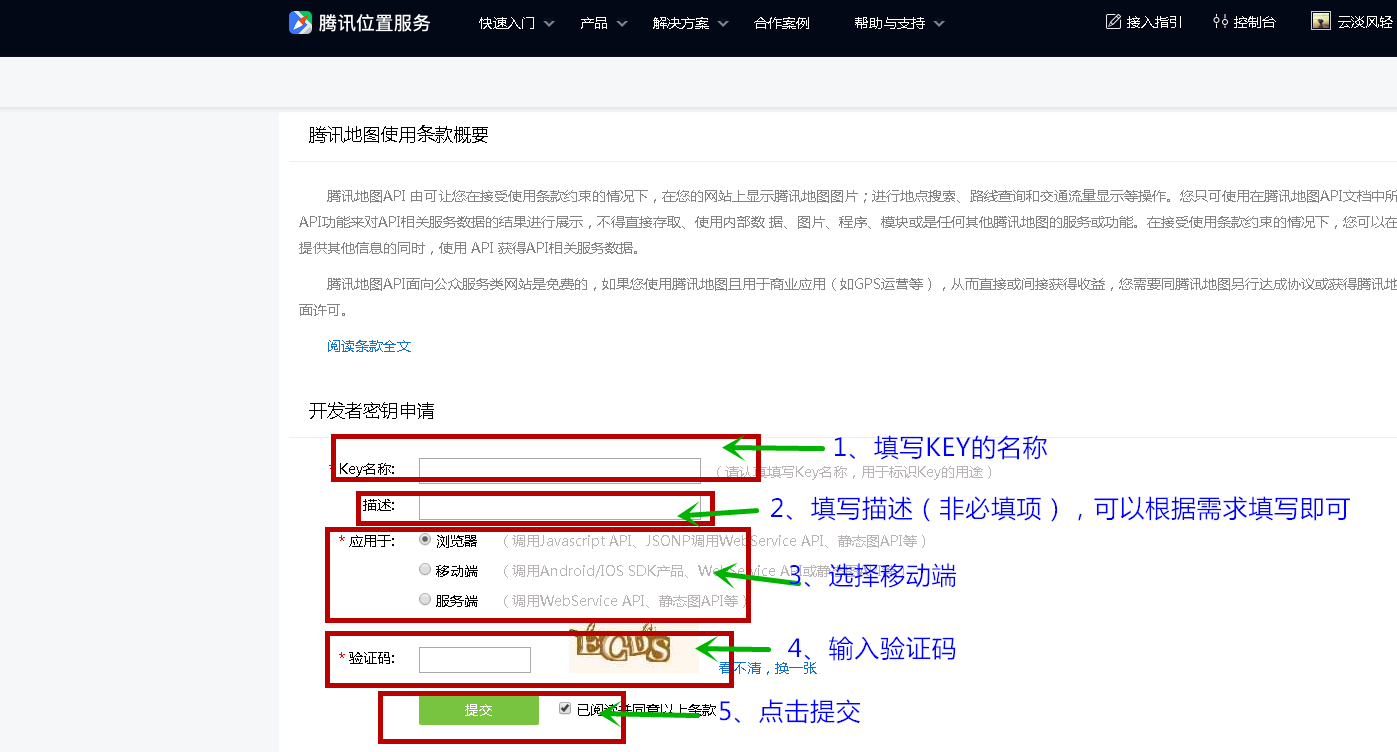Click the Tencent Location Service logo icon
Viewport: 1397px width, 752px height.
301,22
